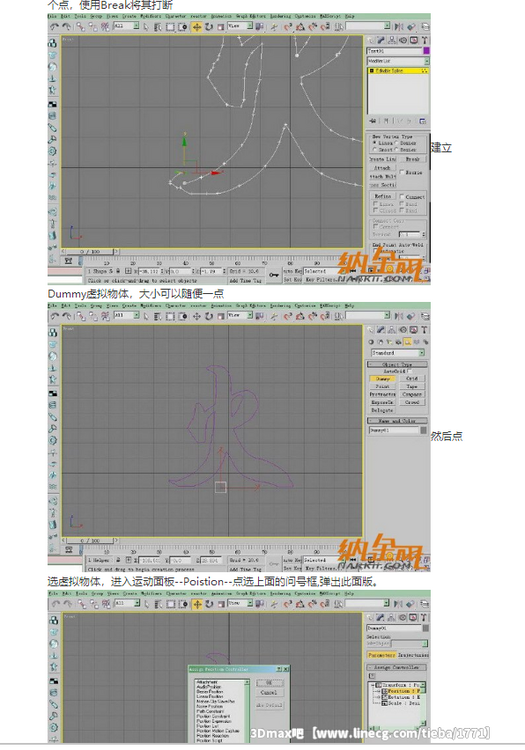Open the Modifiers menu in Editable Spline screenshot
Image resolution: width=525 pixels, height=750 pixels.
150,16
